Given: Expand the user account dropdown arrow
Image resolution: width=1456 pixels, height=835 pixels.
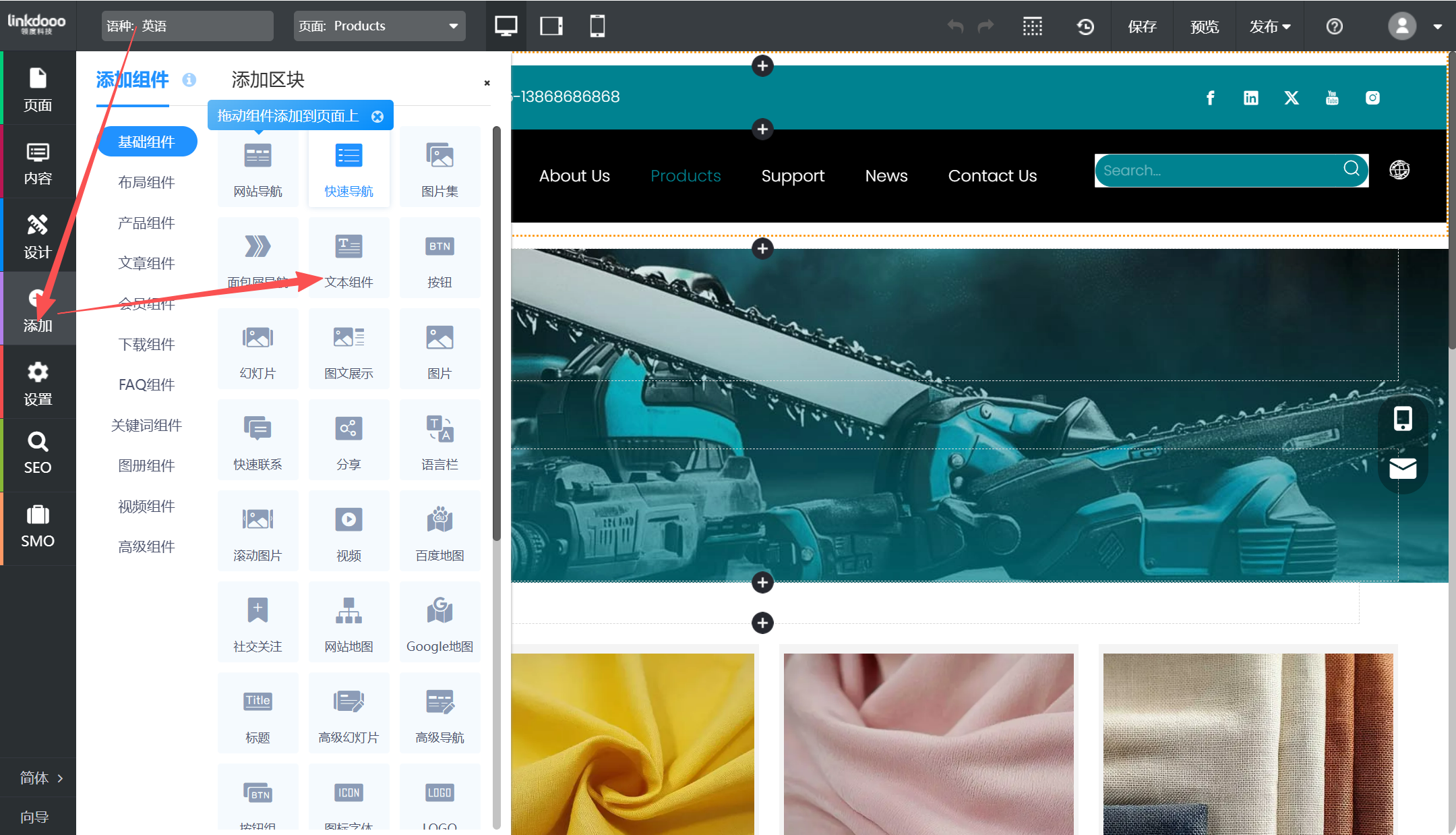Looking at the screenshot, I should pyautogui.click(x=1437, y=27).
